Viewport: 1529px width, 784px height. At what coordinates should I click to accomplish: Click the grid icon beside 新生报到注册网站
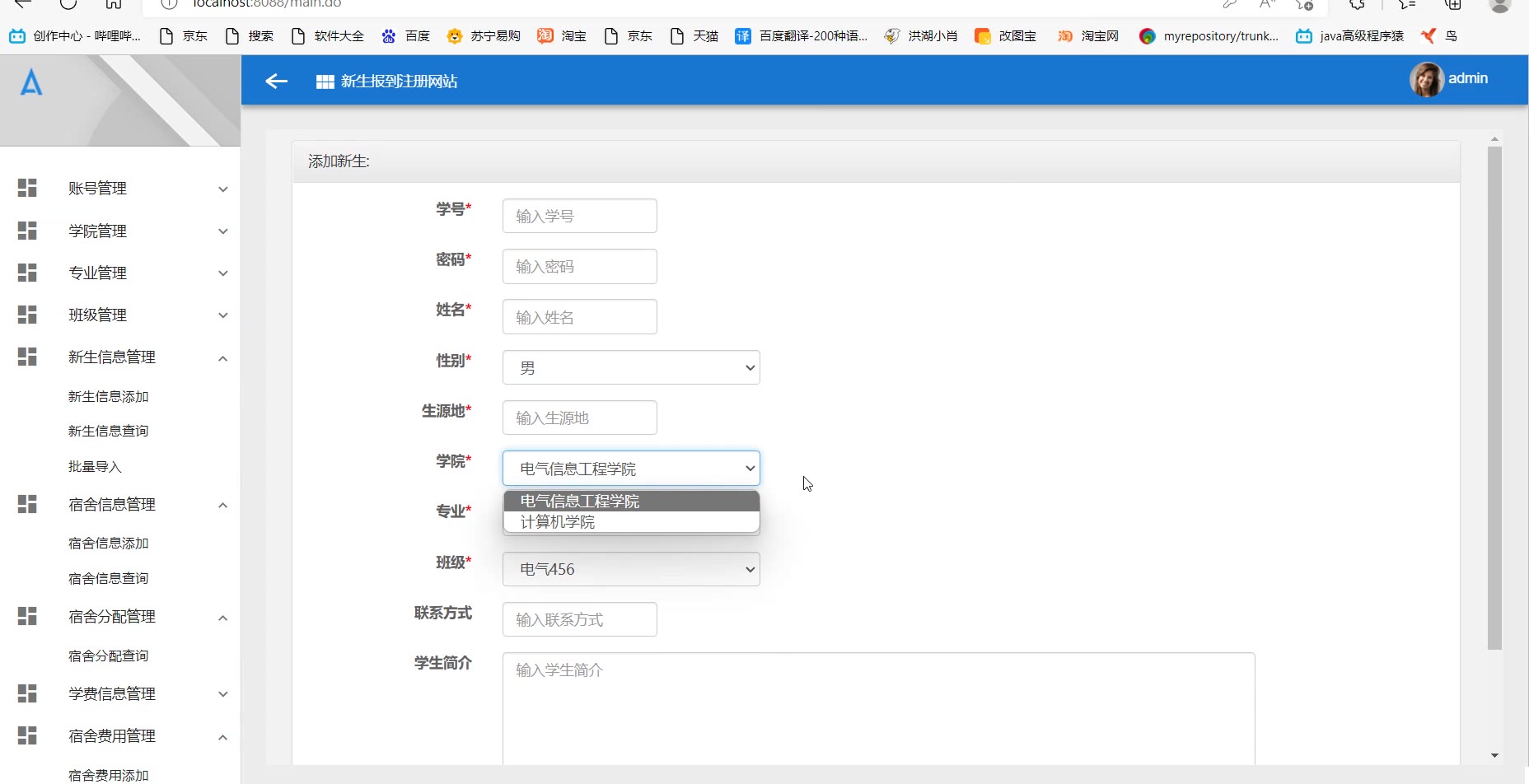[325, 82]
